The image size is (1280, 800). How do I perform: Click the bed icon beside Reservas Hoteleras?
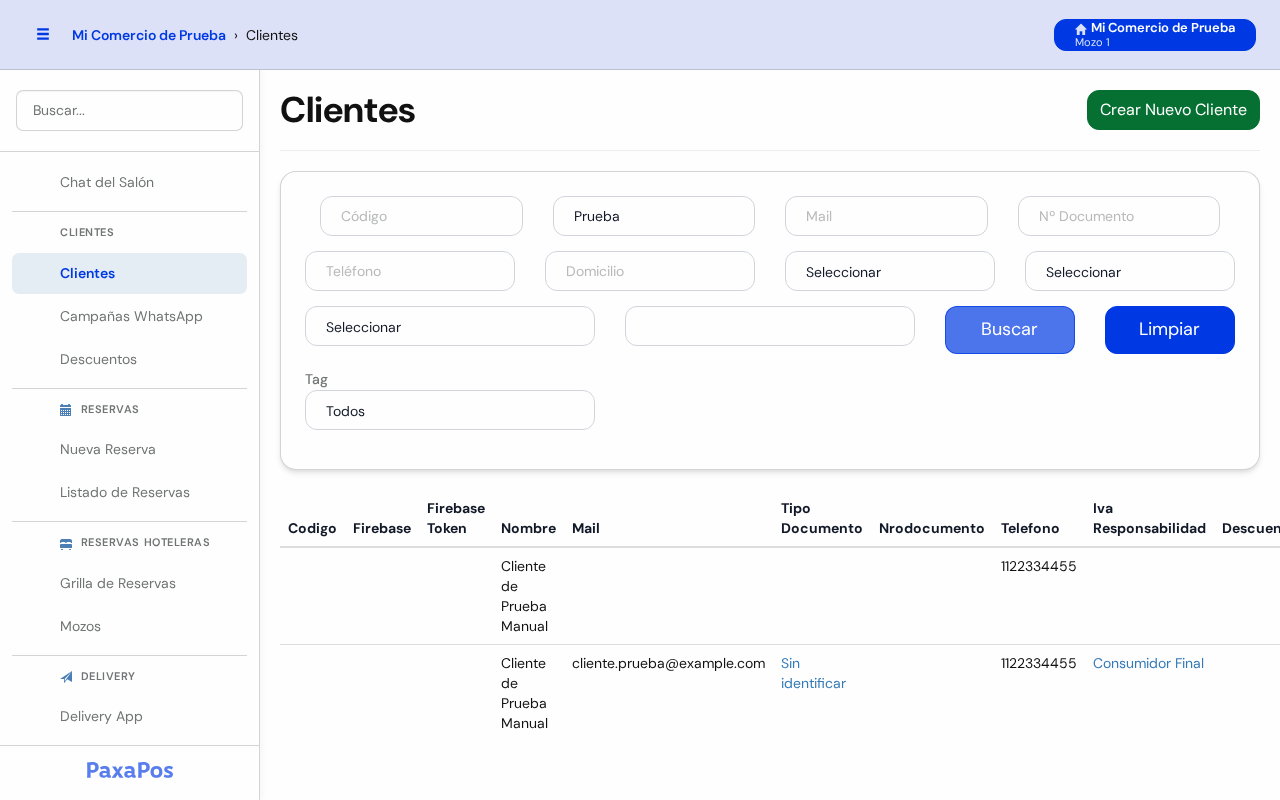66,543
